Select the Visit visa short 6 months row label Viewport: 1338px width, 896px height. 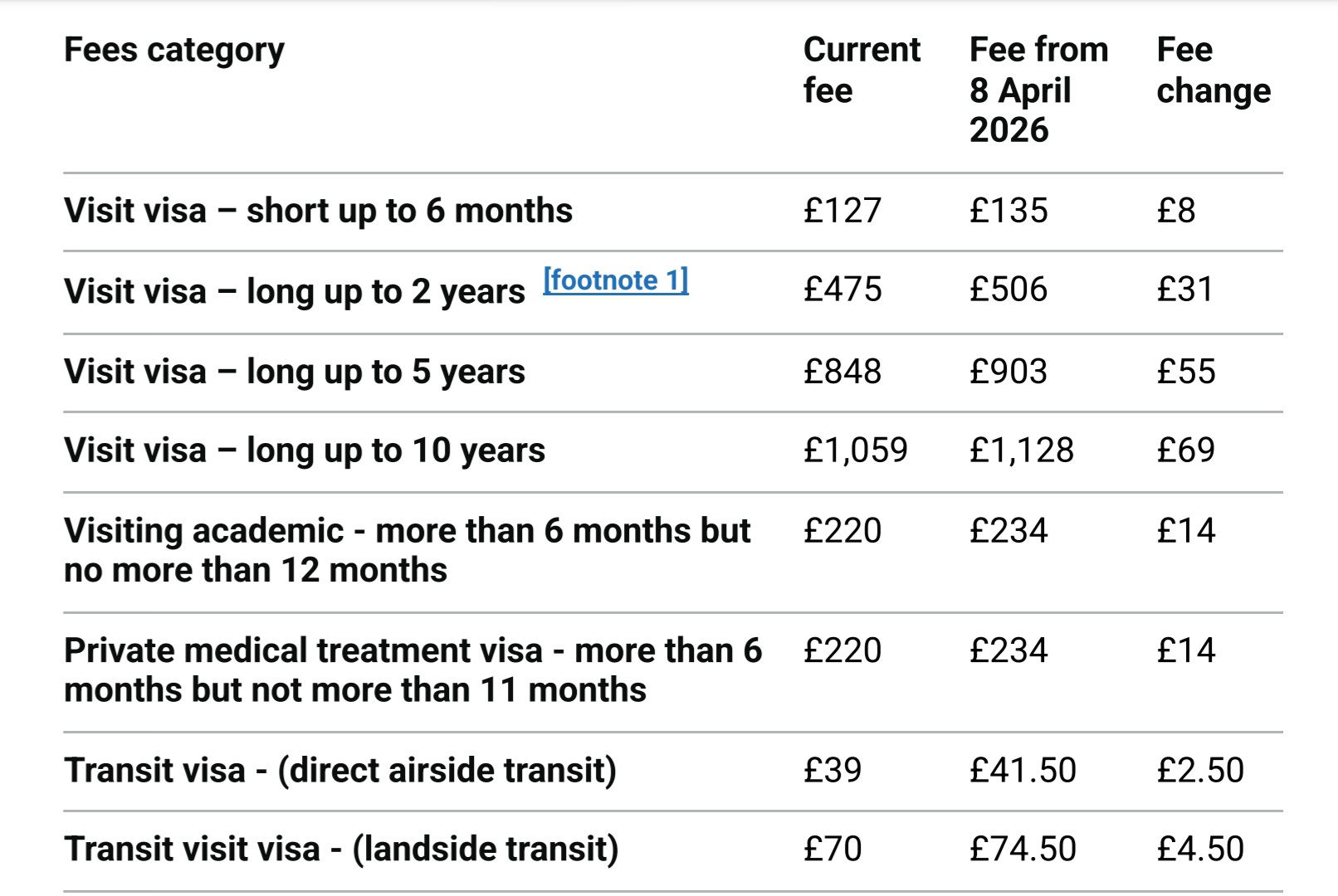318,211
